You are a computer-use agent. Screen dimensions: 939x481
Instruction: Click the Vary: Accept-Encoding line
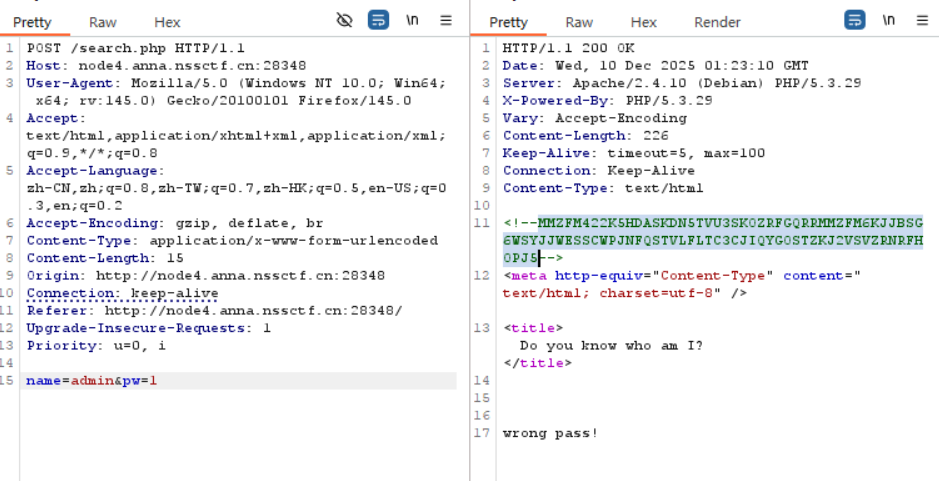pyautogui.click(x=595, y=118)
